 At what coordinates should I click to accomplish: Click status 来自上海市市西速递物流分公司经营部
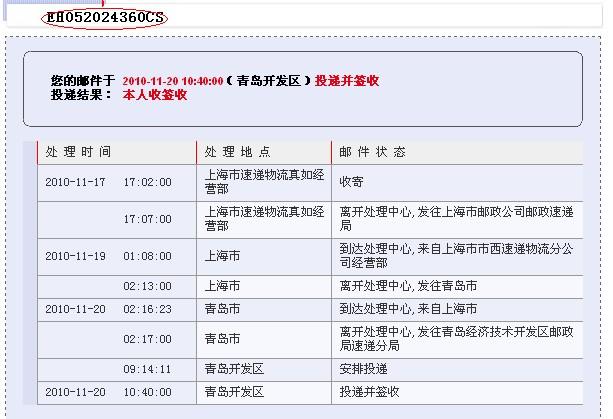(457, 256)
